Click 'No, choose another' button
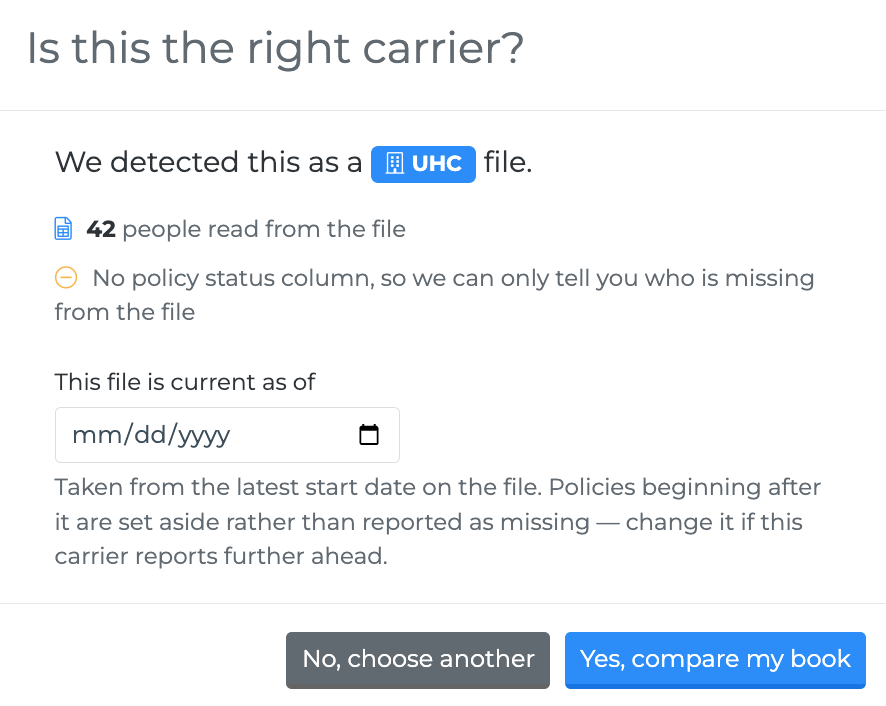This screenshot has width=886, height=706. [x=418, y=660]
